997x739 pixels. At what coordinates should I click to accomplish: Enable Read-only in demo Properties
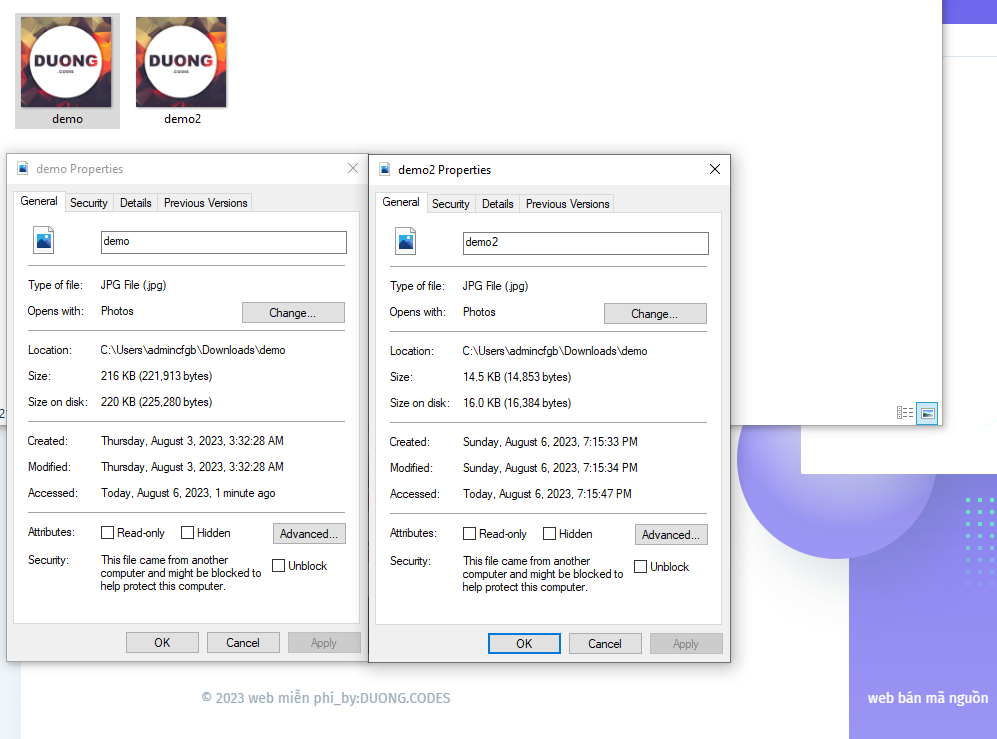[x=108, y=533]
